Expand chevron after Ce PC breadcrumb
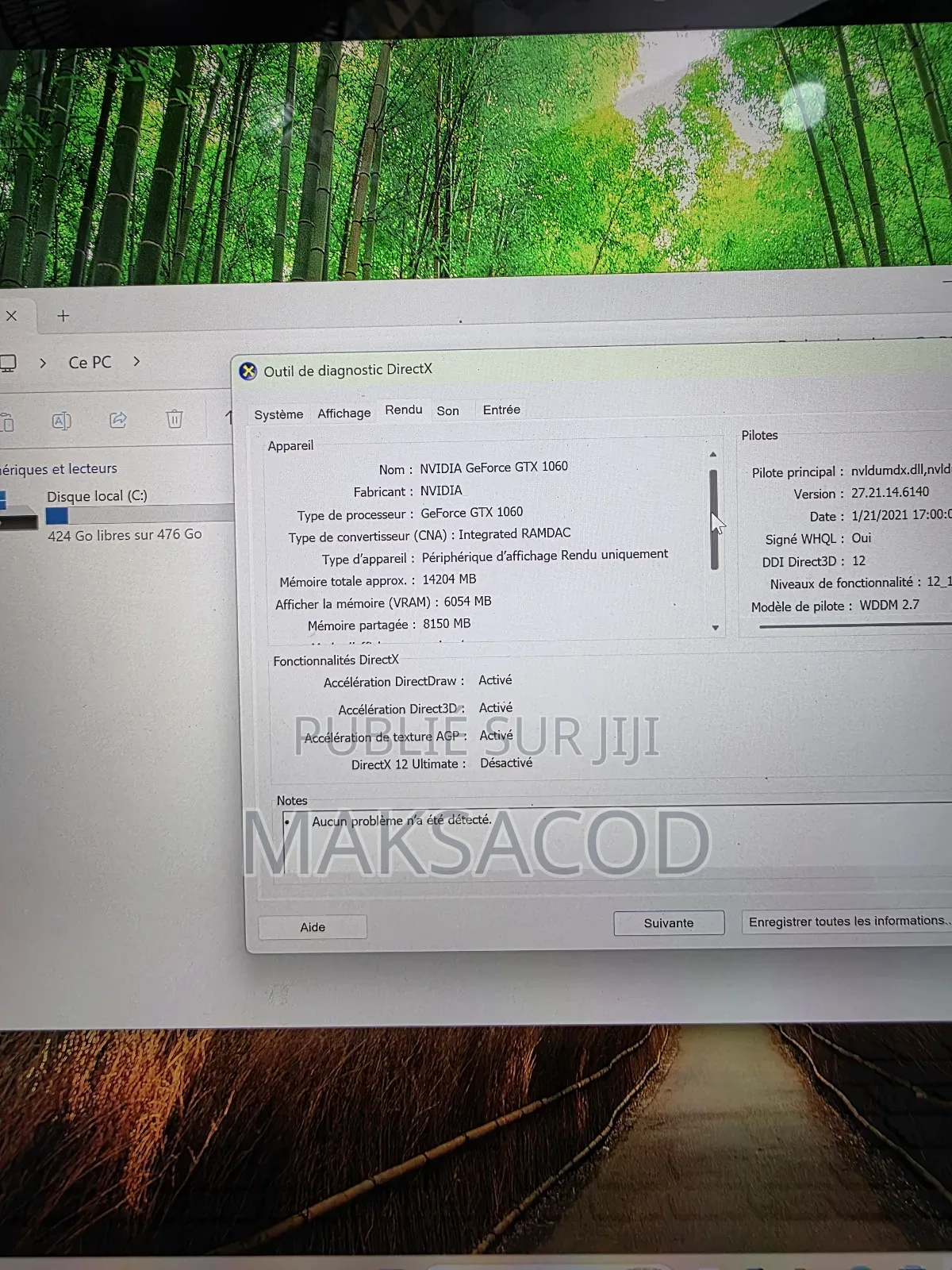This screenshot has width=952, height=1270. click(136, 361)
